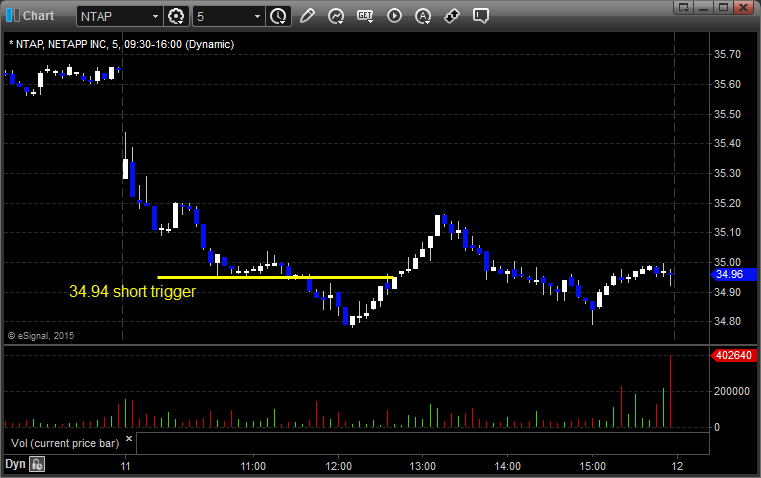Viewport: 761px width, 478px height.
Task: Click the 'Vol (current price bar)' label
Action: 65,443
